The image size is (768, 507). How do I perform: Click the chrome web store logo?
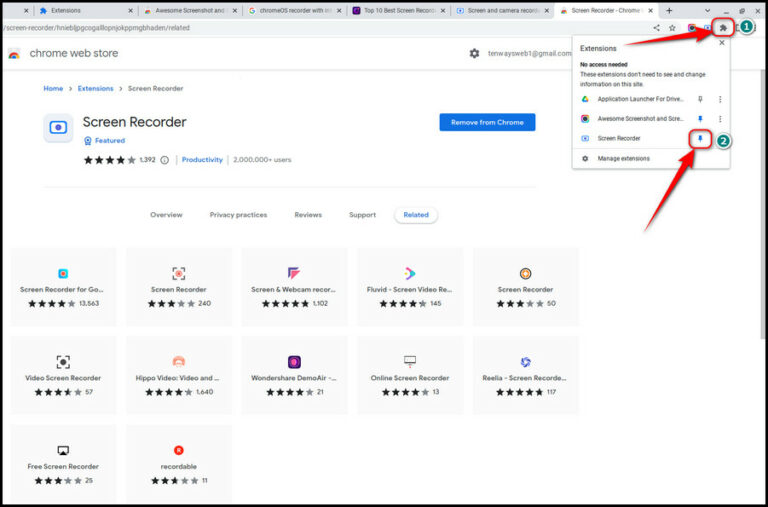14,53
